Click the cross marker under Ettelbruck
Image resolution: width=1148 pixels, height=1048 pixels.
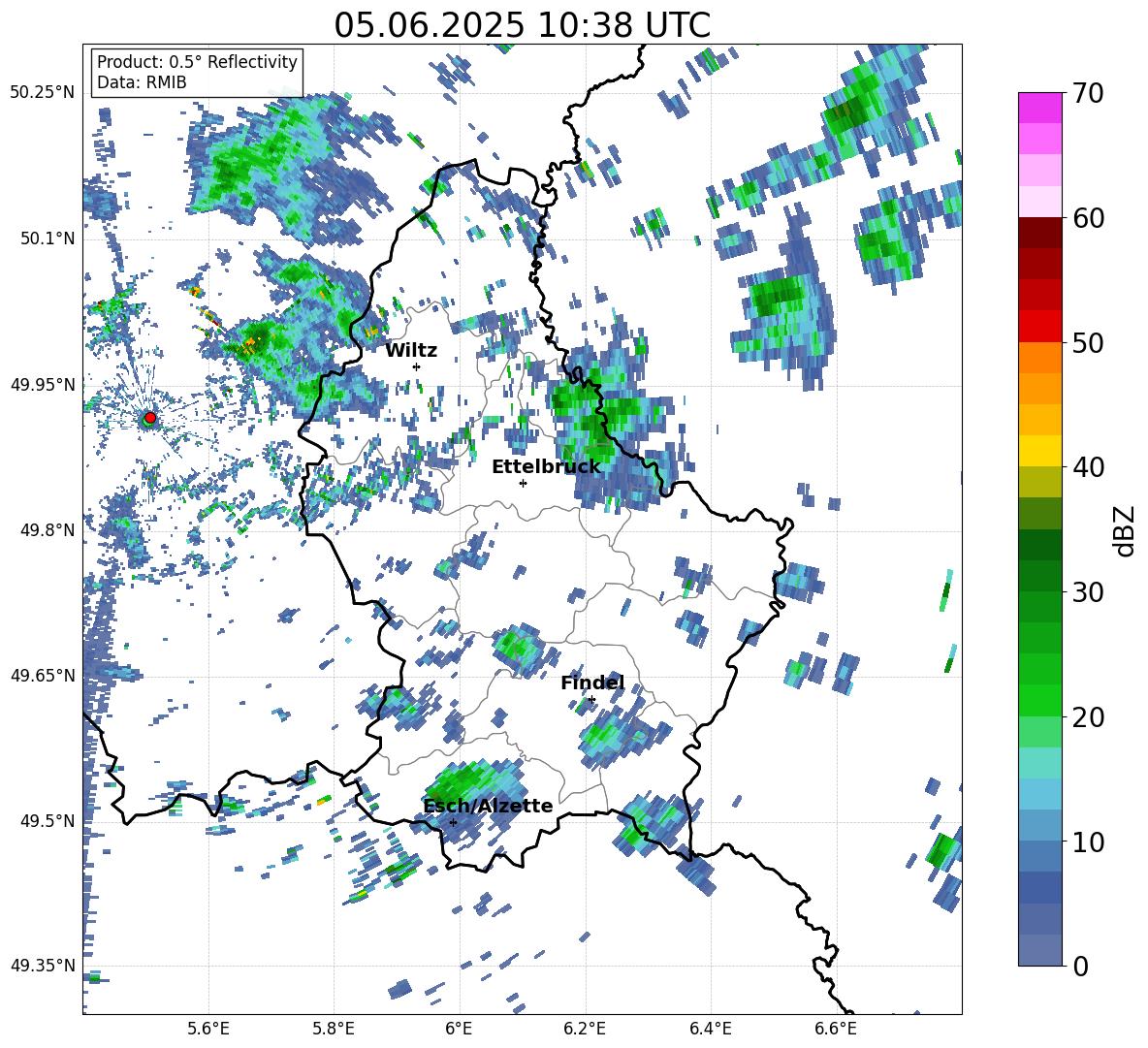(523, 483)
